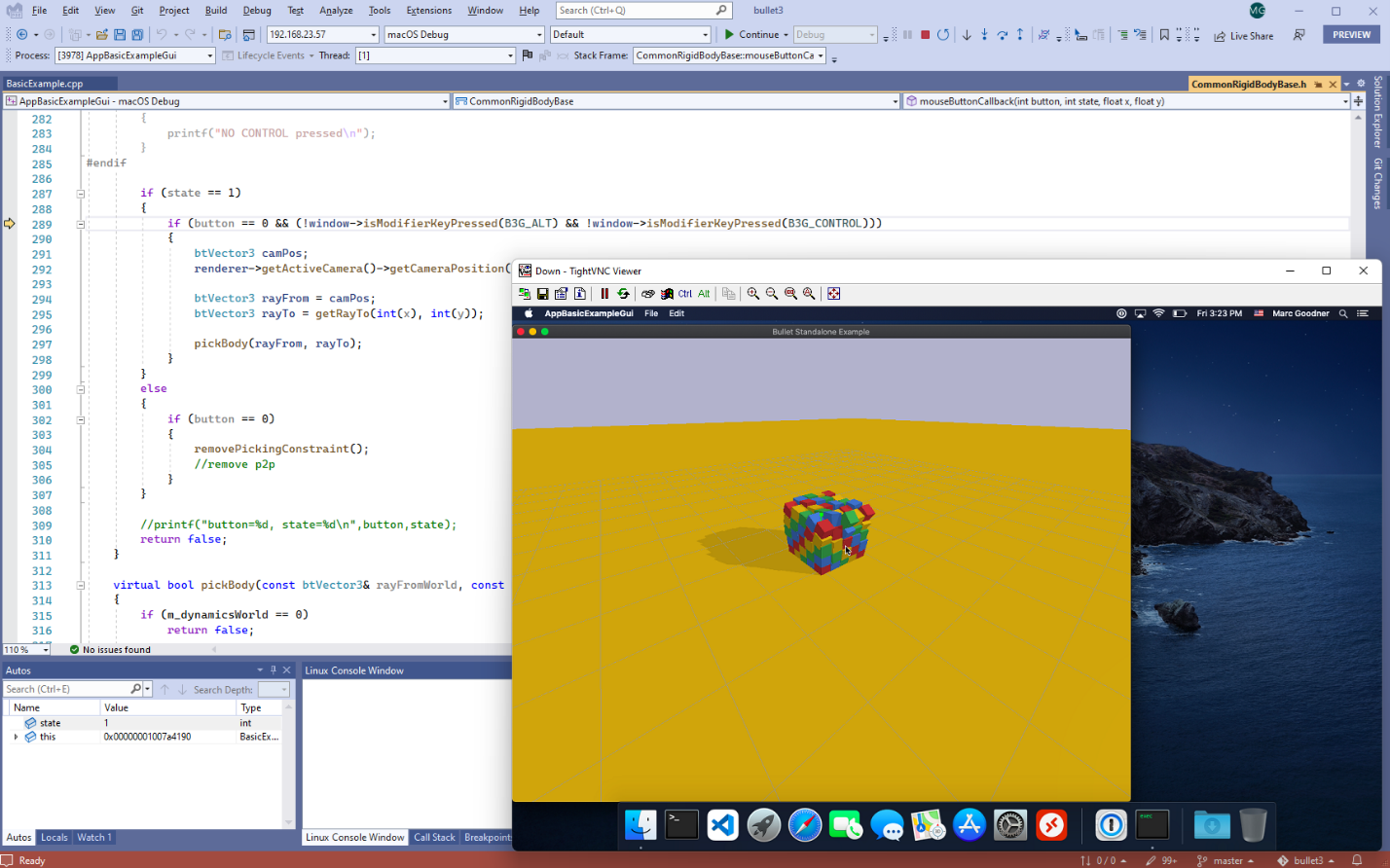
Task: Expand the 'this' variable in Autos
Action: (x=16, y=738)
